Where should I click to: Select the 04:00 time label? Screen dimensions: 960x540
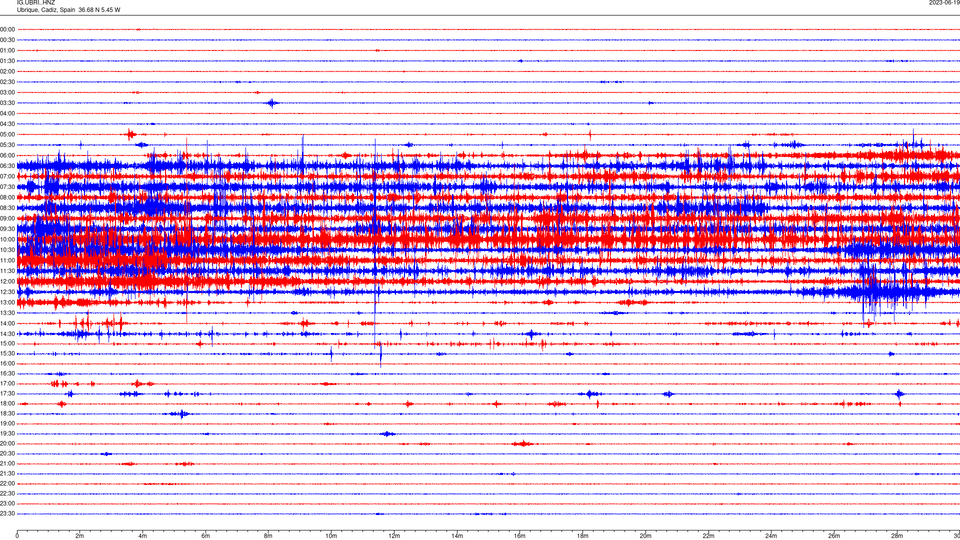pos(7,113)
